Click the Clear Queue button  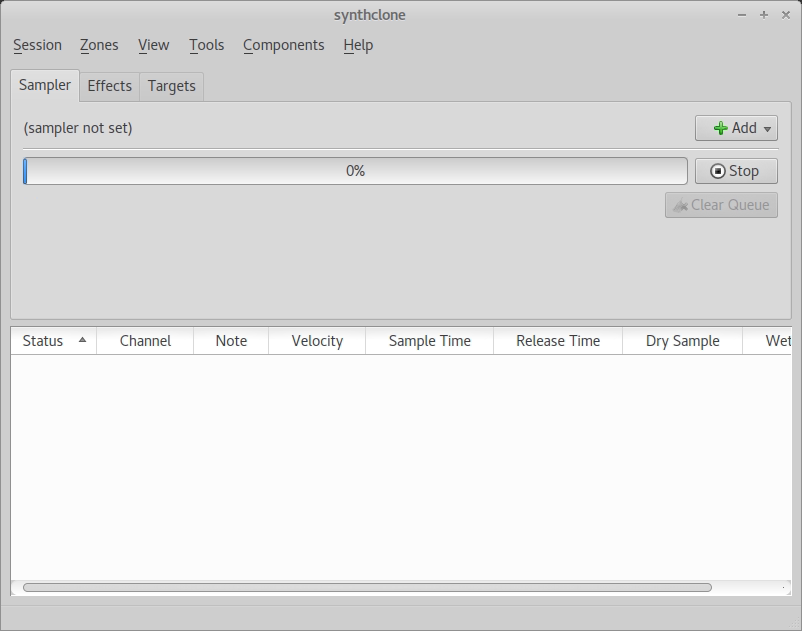(x=721, y=205)
